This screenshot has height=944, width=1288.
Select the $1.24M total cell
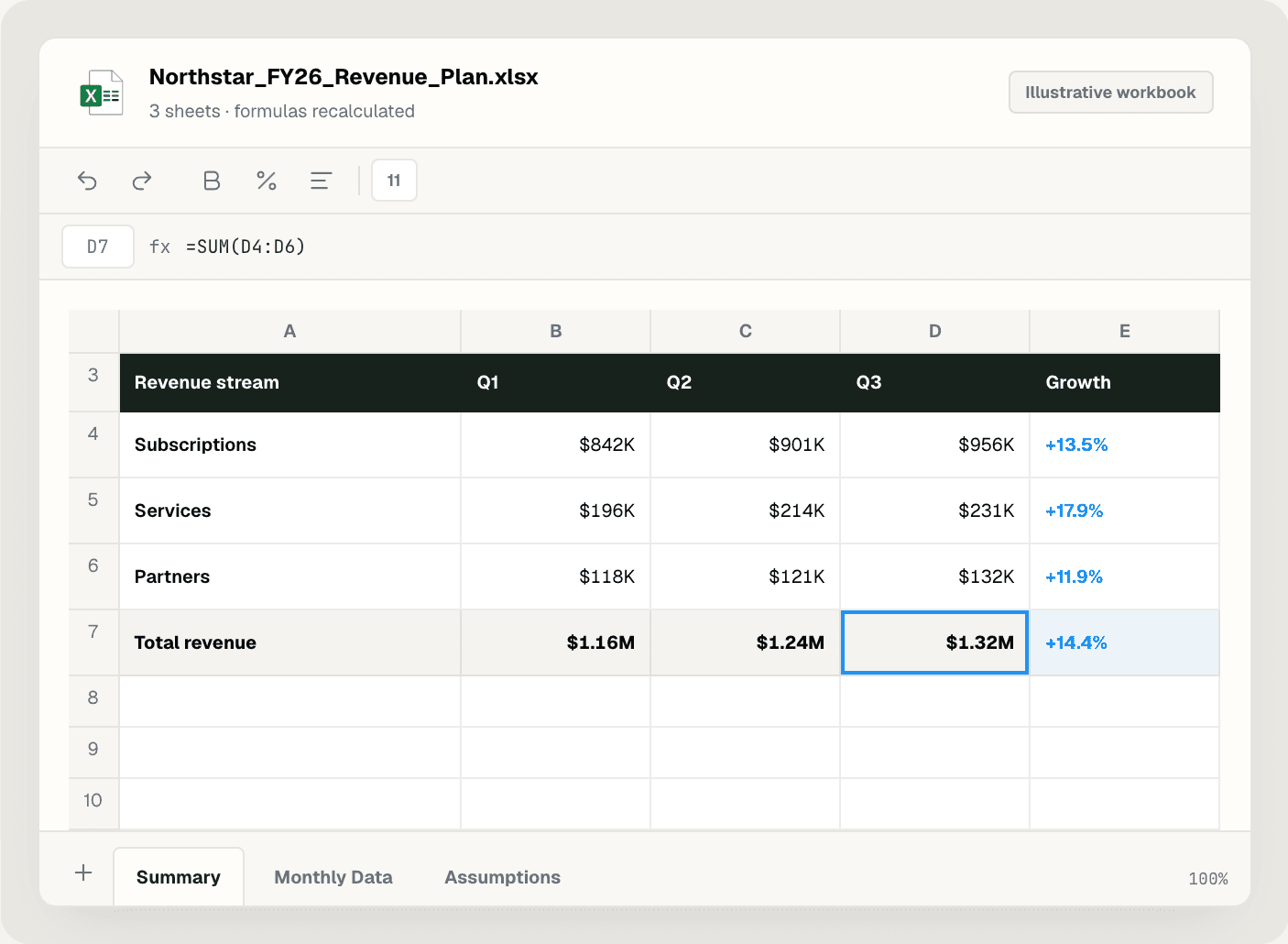pos(746,642)
